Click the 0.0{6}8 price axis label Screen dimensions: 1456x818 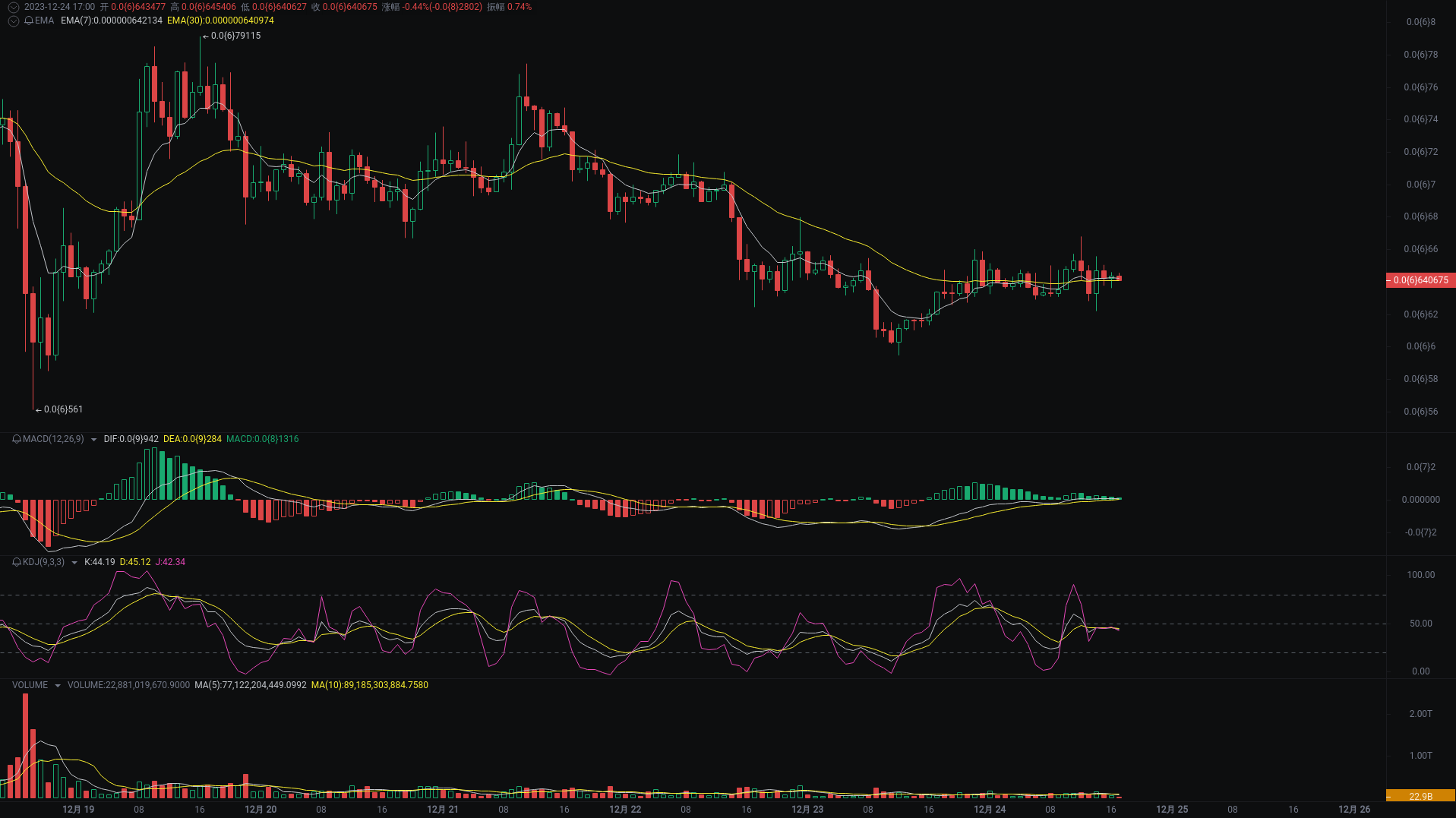tap(1420, 22)
